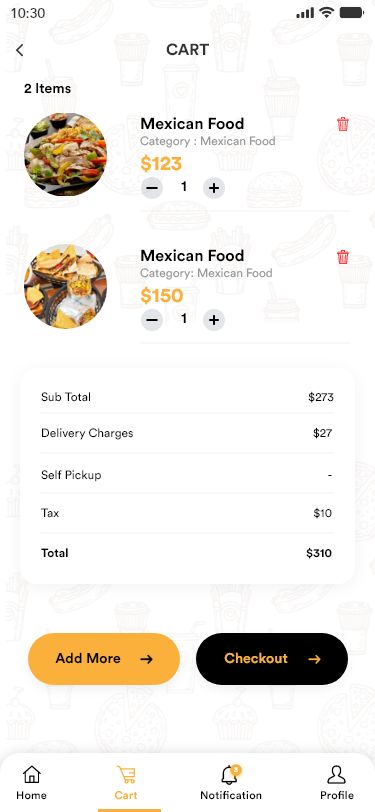Tap the first Mexican Food title
The height and width of the screenshot is (812, 375).
pos(192,124)
